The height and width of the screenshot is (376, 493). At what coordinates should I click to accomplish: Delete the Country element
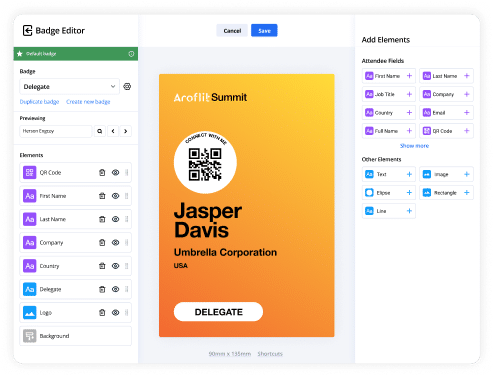tap(102, 266)
